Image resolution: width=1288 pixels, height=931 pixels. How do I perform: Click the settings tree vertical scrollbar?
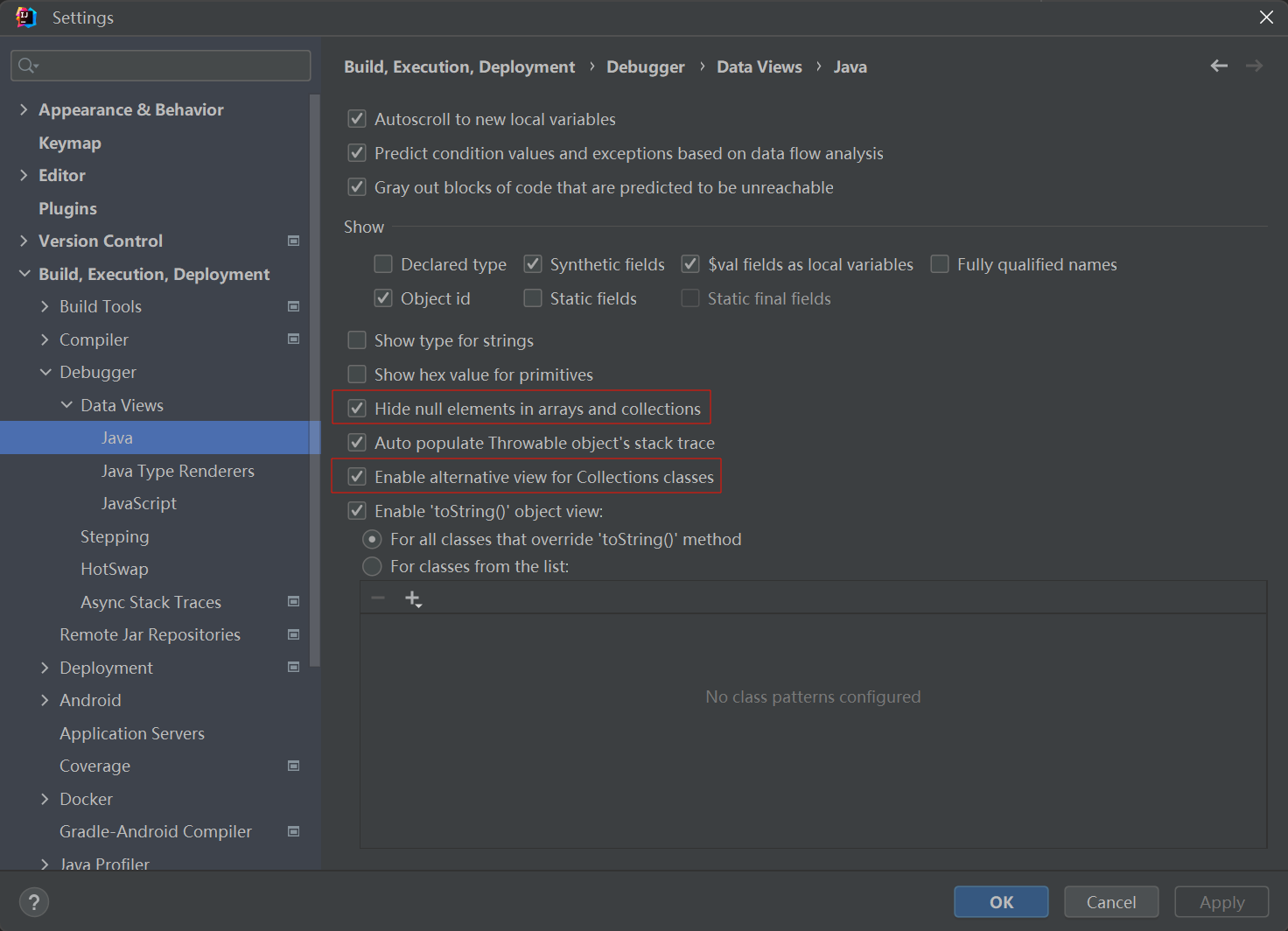[315, 381]
